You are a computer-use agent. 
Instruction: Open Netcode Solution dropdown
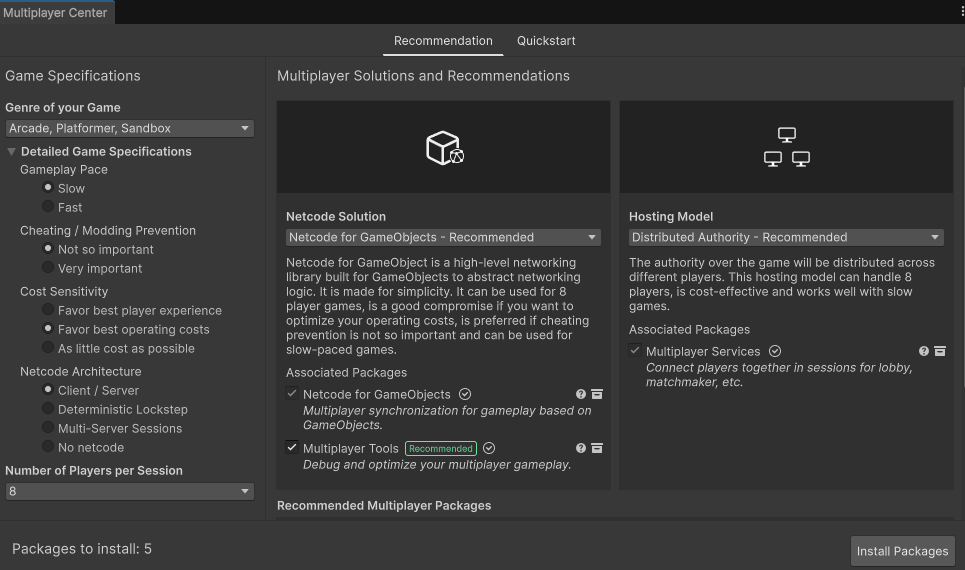443,238
